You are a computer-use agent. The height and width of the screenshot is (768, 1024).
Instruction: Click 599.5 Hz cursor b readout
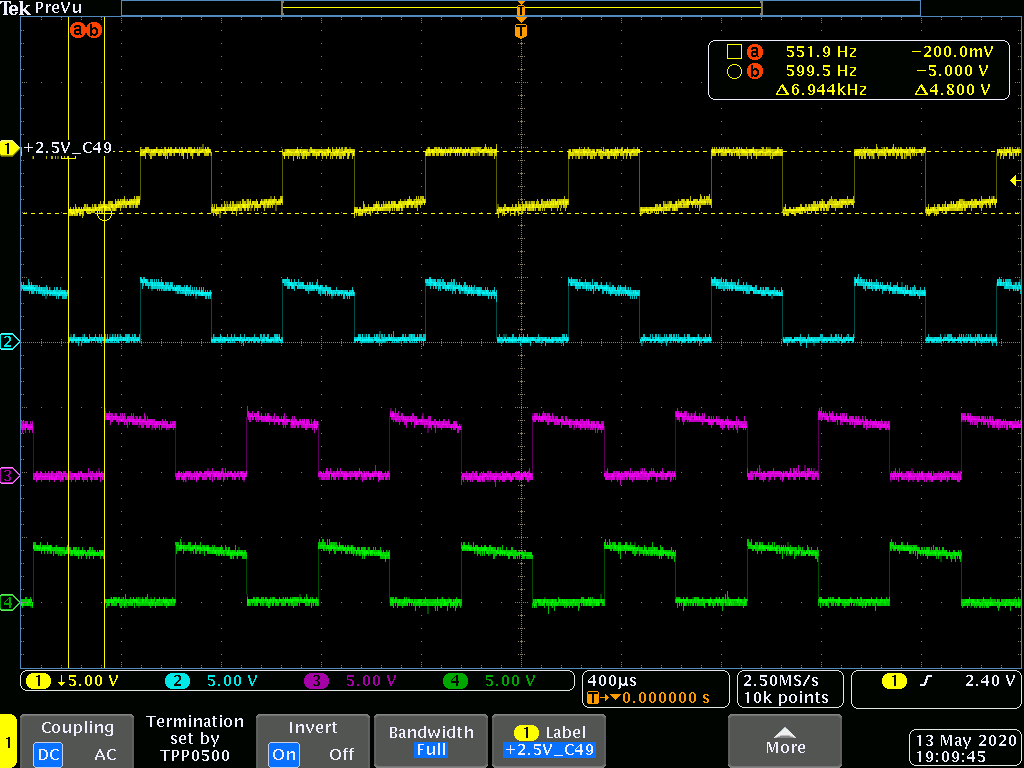(821, 71)
